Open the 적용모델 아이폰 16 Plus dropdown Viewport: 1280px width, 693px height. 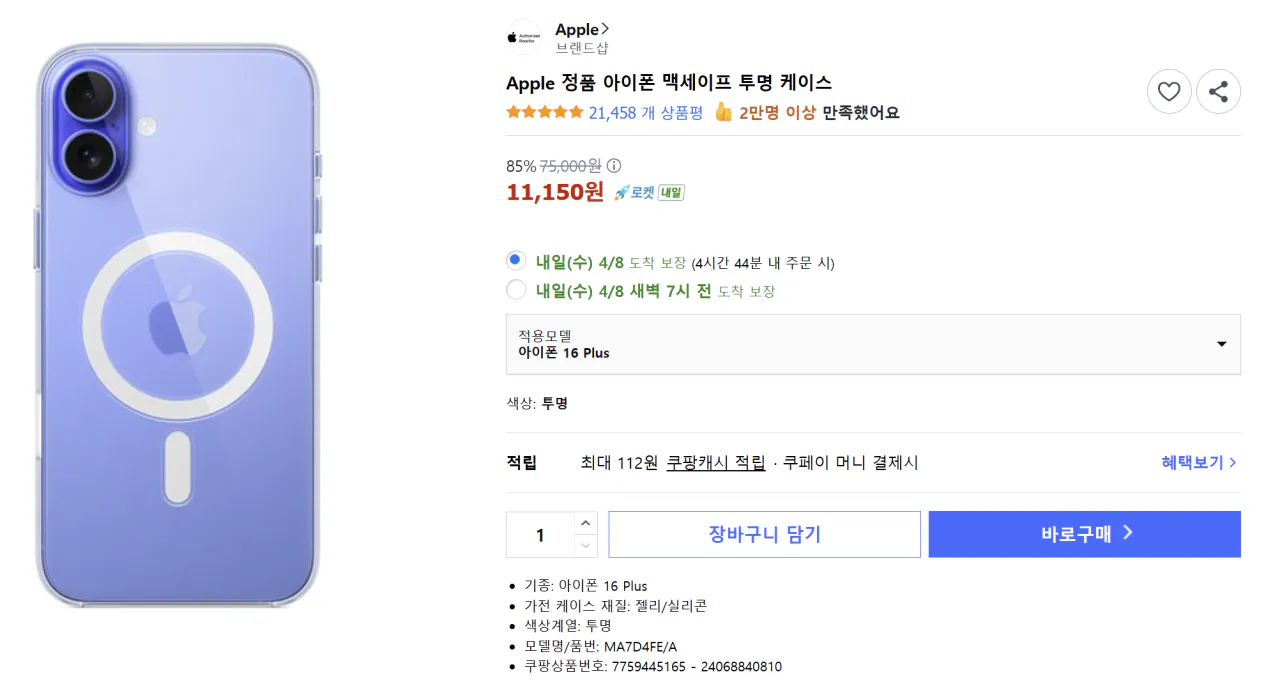tap(872, 344)
